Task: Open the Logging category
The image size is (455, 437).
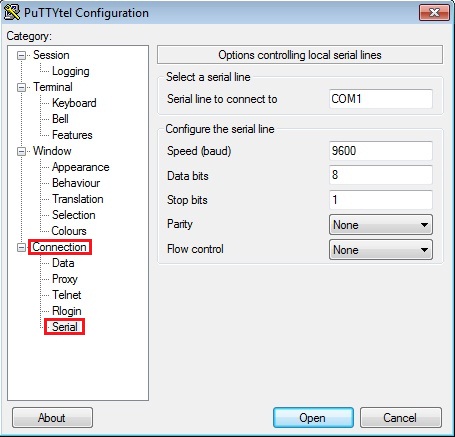Action: (71, 71)
